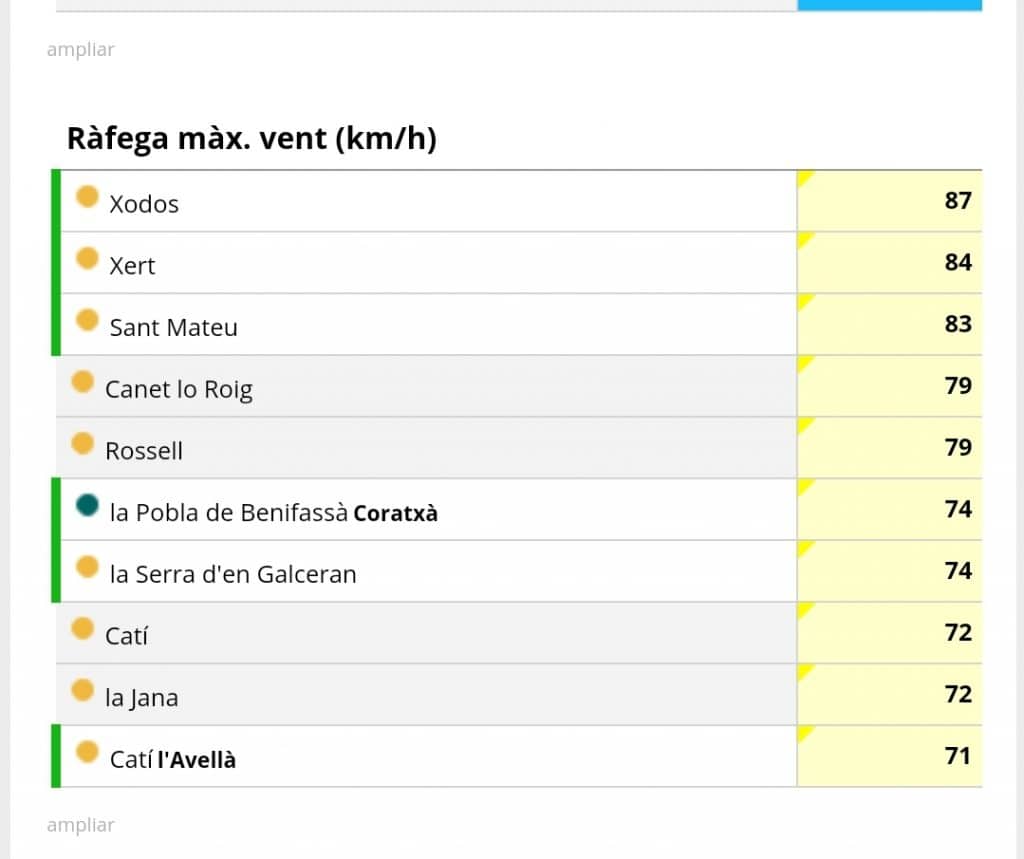Click the teal dot beside la Pobla de Benifassà
Image resolution: width=1024 pixels, height=859 pixels.
click(x=88, y=506)
